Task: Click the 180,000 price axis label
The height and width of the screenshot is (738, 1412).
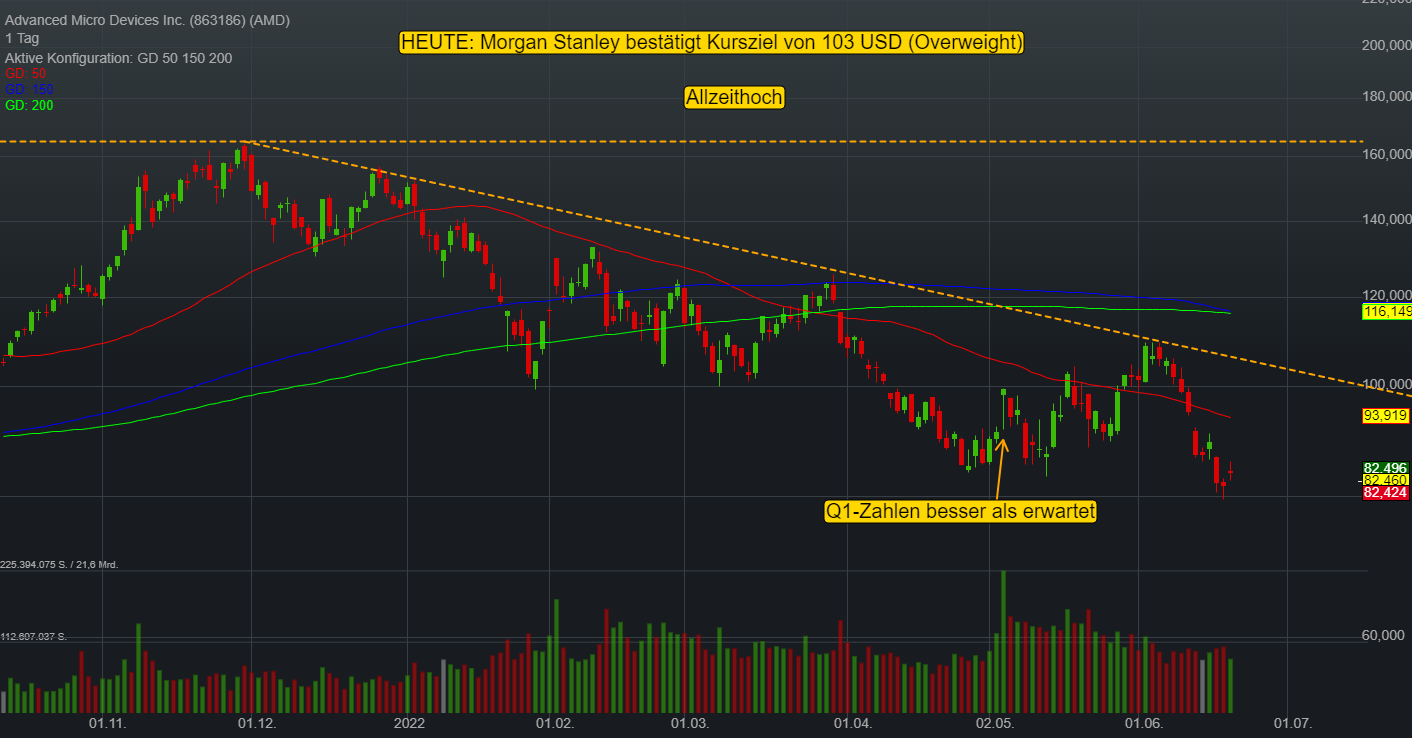Action: (1387, 97)
